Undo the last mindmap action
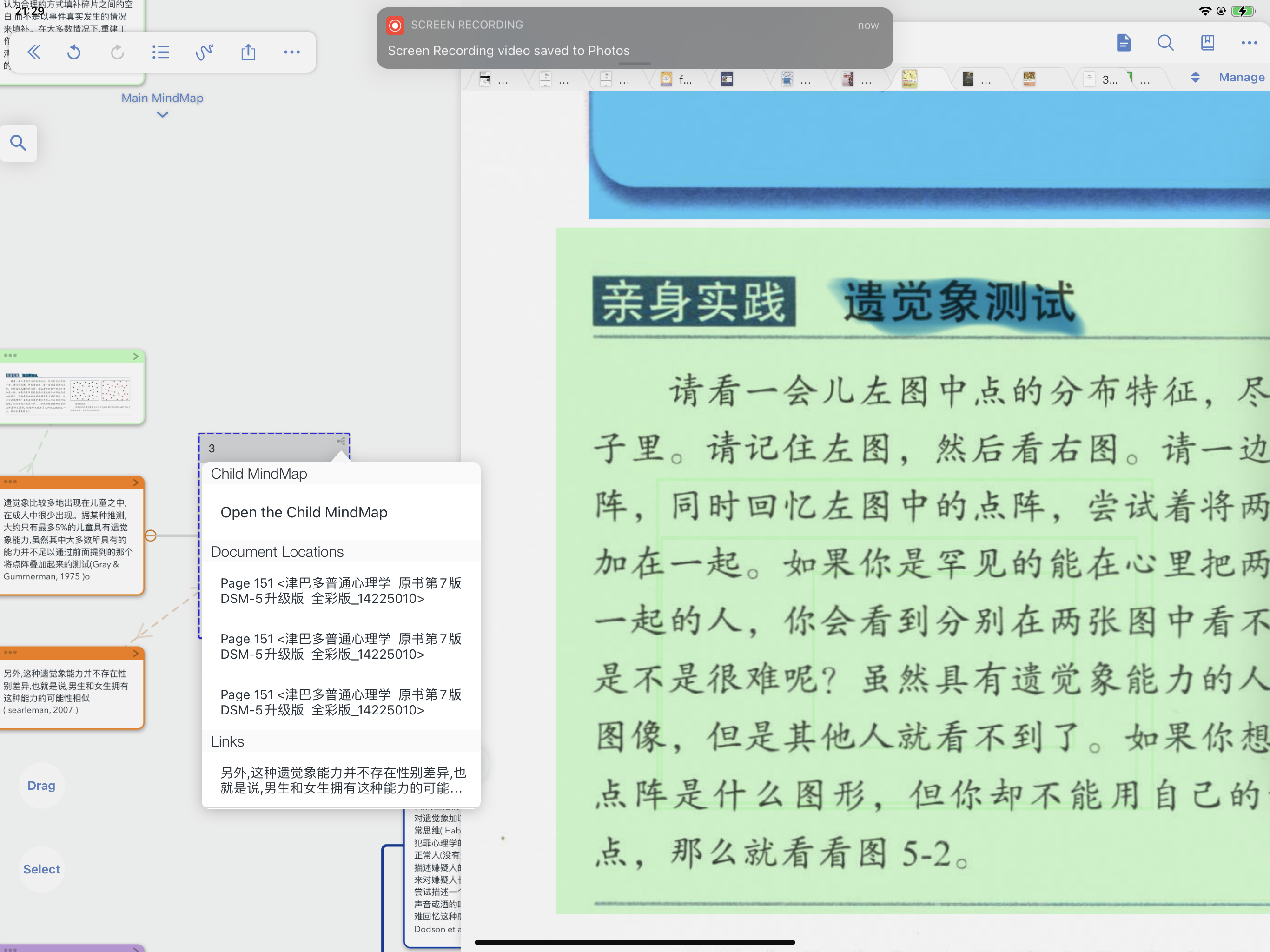 tap(74, 52)
